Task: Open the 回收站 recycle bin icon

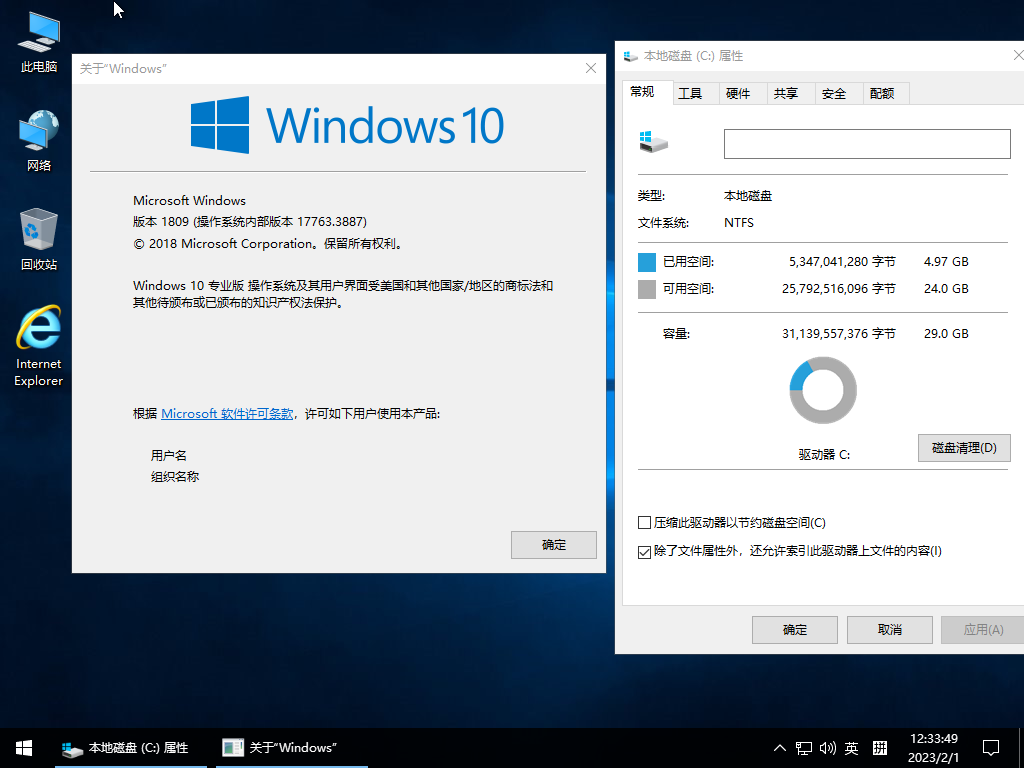Action: (39, 239)
